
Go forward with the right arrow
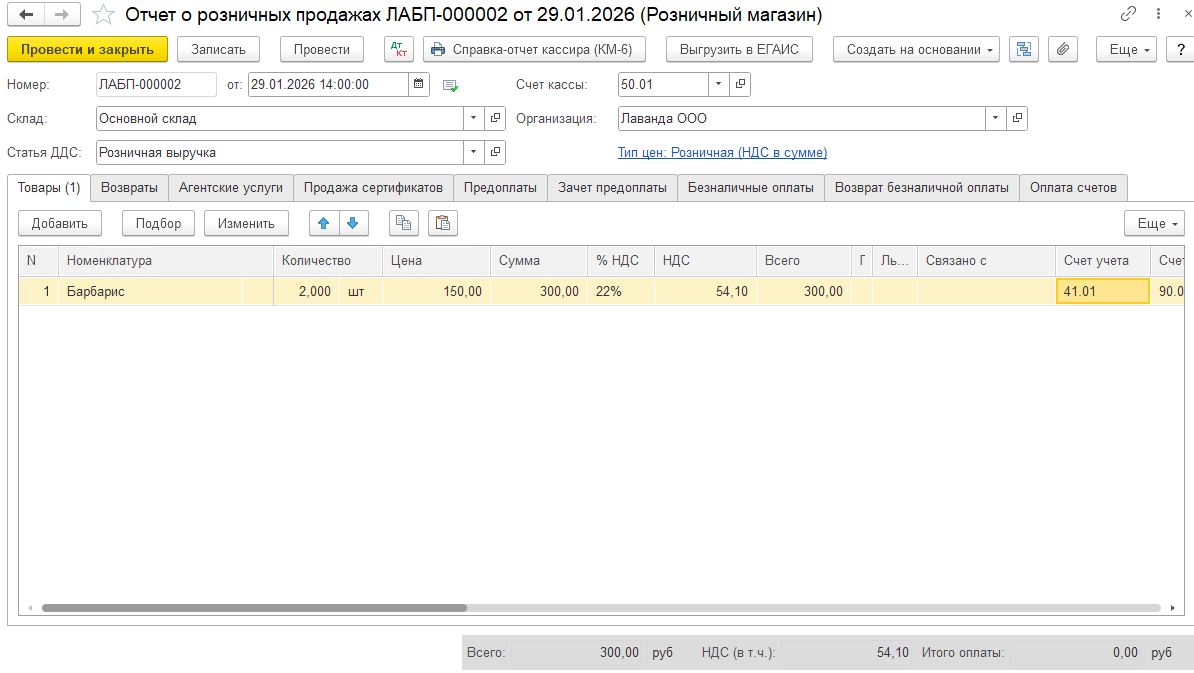[x=62, y=14]
